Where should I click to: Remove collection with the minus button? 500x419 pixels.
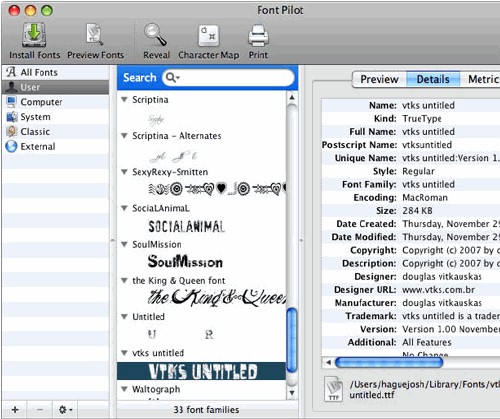pos(40,409)
